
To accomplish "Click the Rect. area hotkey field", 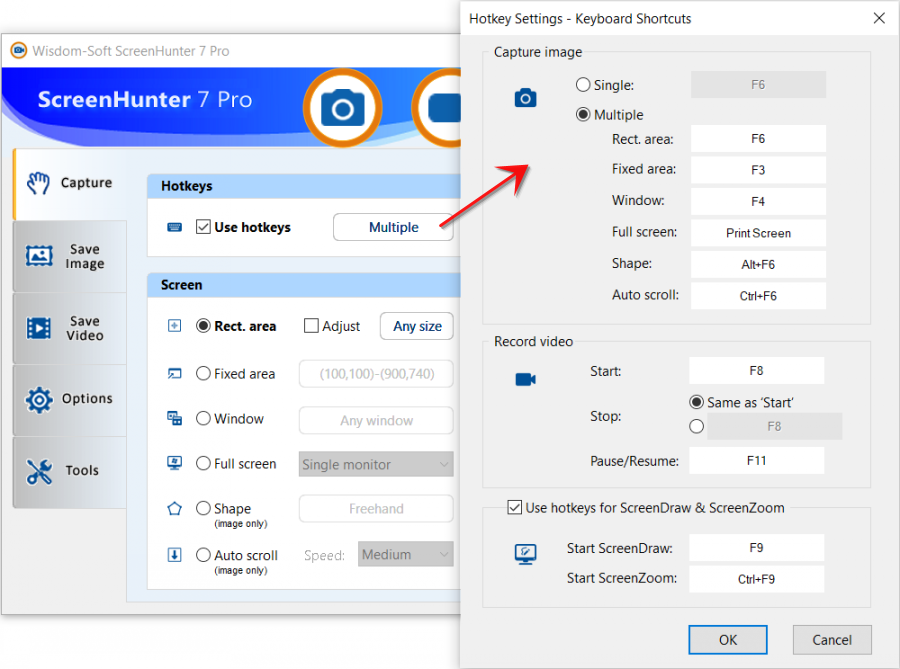I will tap(758, 139).
